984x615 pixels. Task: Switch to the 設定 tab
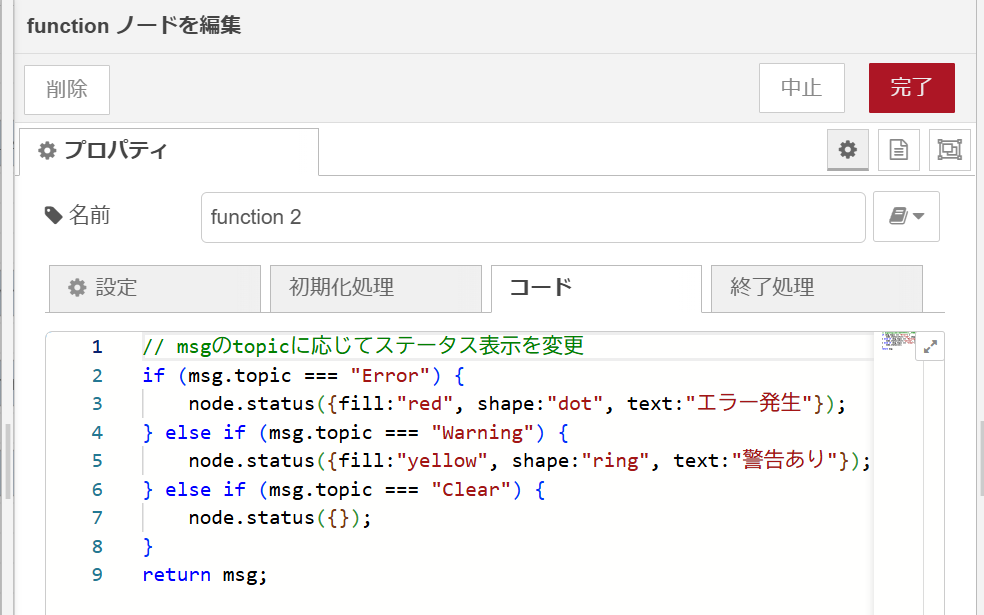coord(154,288)
